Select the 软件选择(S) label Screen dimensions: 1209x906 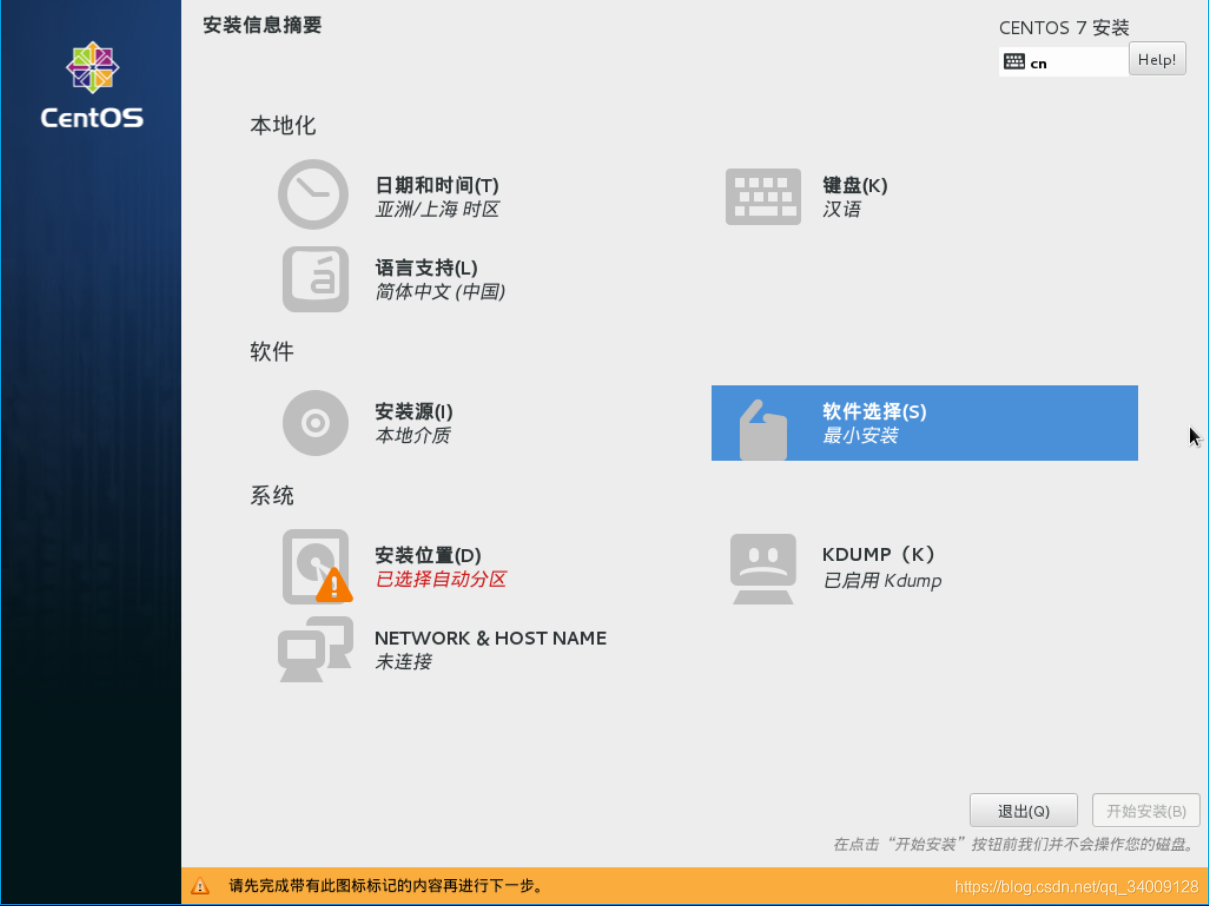(x=874, y=412)
